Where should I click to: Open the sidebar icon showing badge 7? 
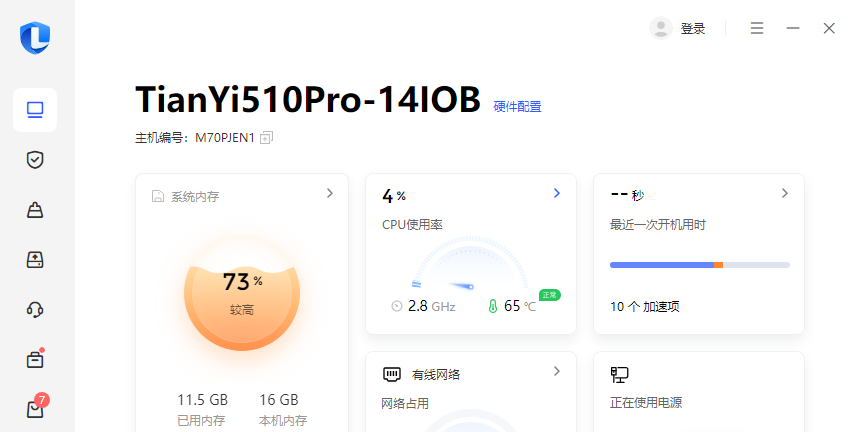pos(35,408)
